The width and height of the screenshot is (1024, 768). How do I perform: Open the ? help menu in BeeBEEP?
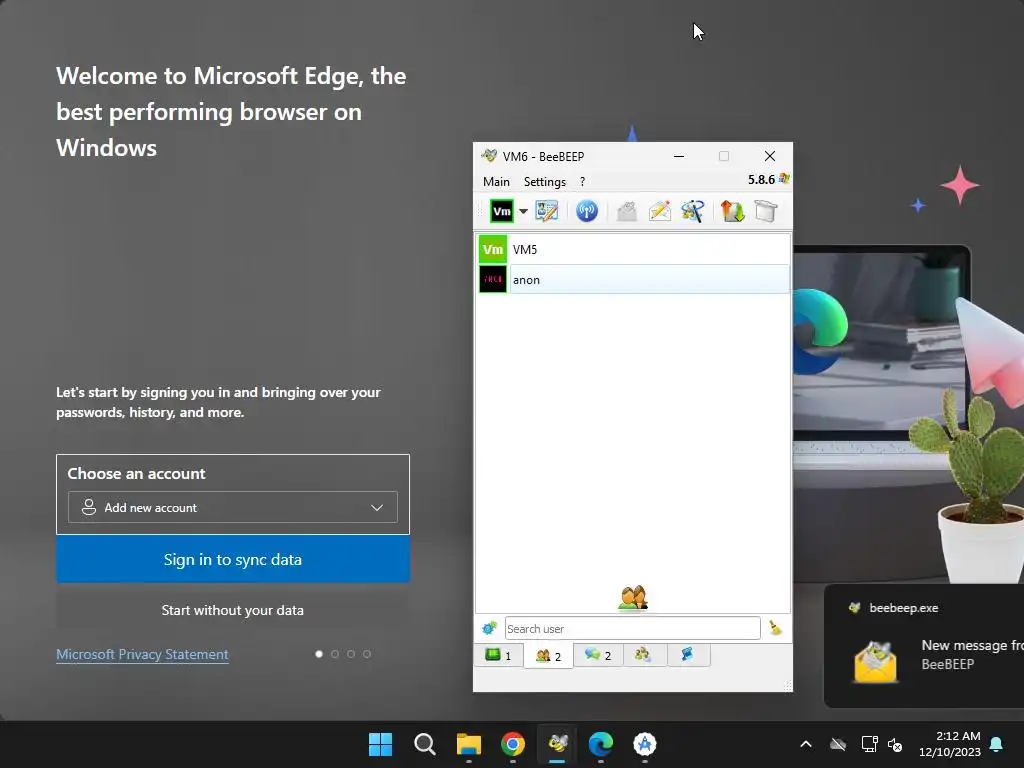[583, 182]
